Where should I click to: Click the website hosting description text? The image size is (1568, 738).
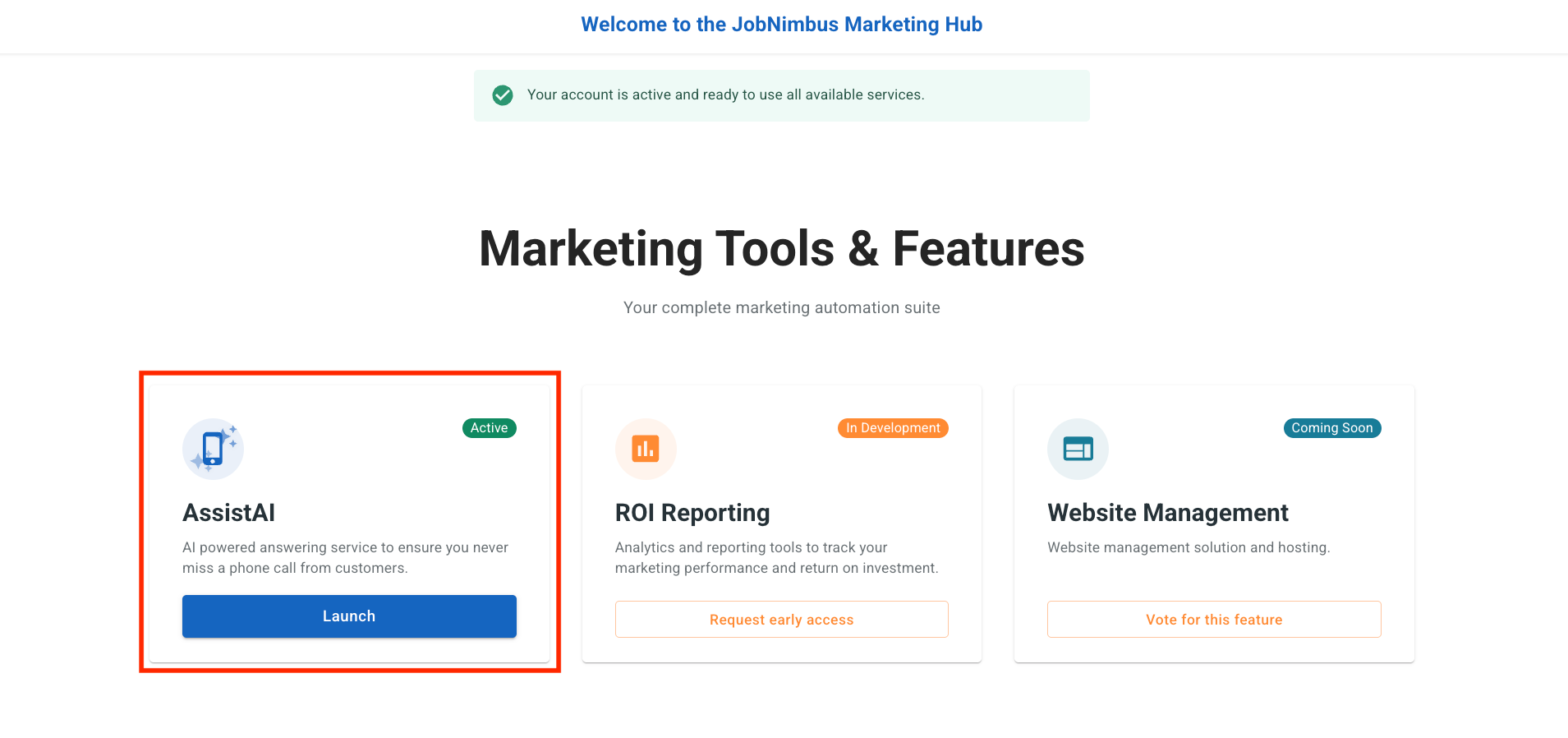pos(1188,547)
